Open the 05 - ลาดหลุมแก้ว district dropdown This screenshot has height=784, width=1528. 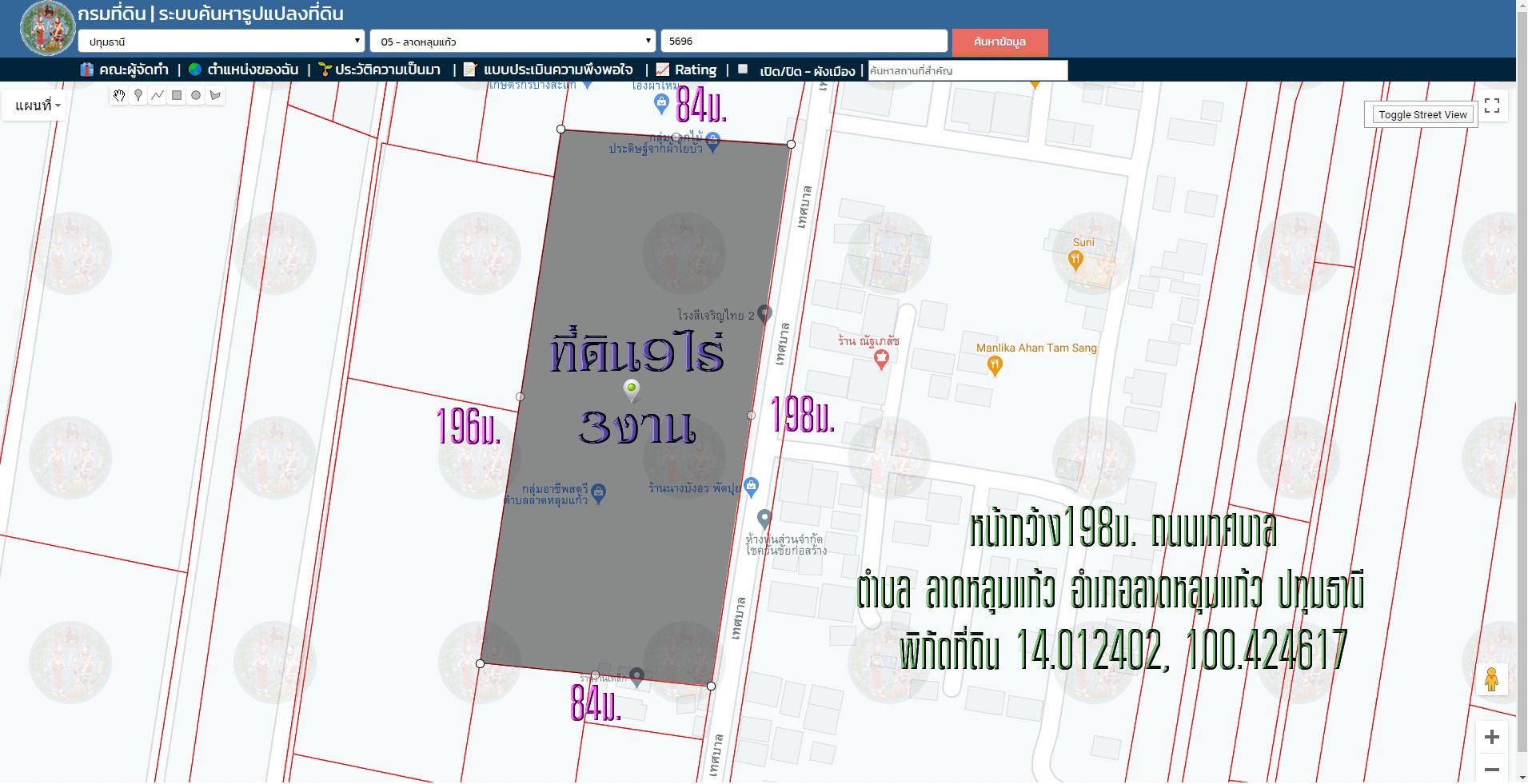point(513,41)
